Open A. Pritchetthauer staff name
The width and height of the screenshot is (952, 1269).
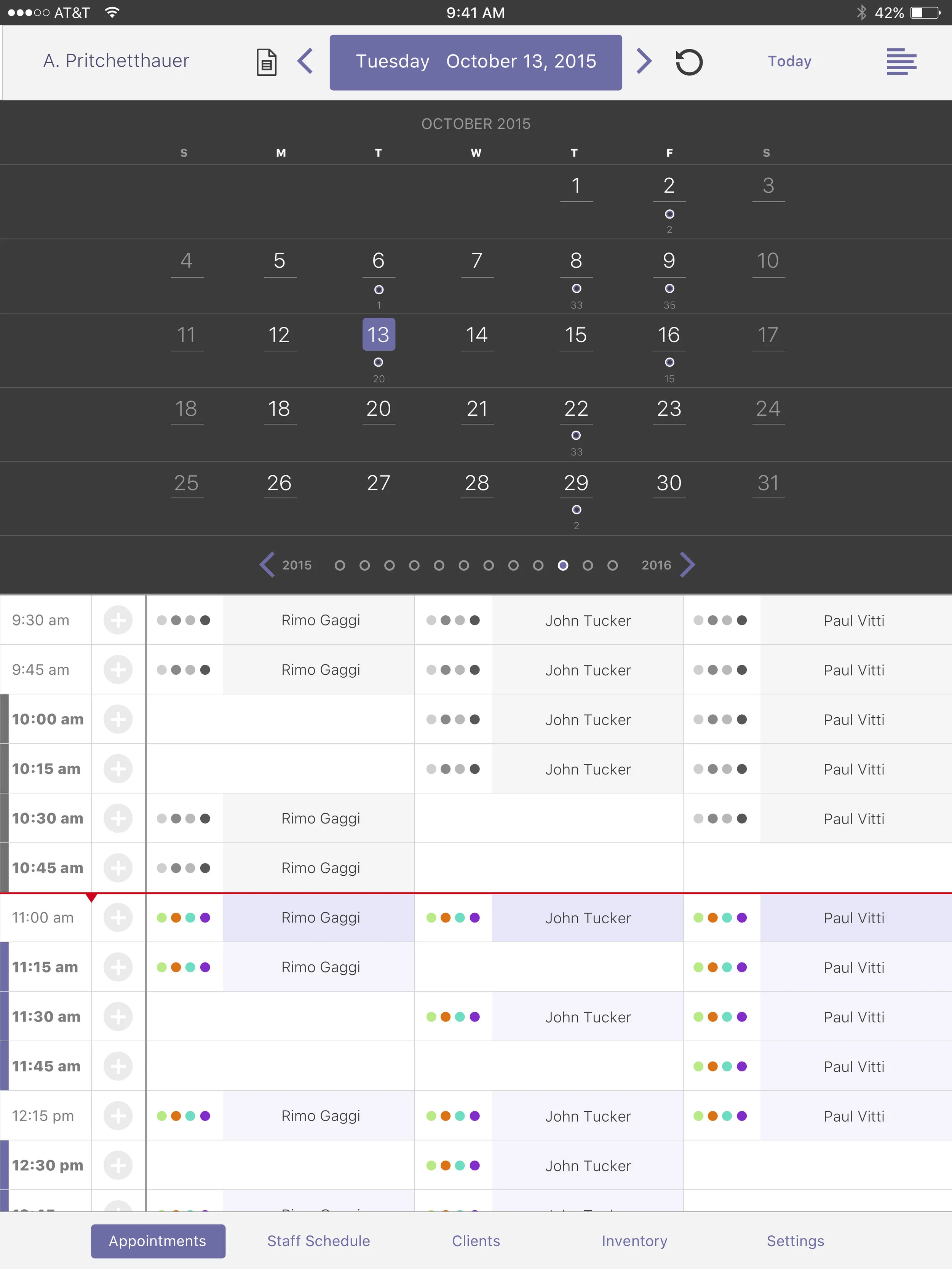pos(117,61)
